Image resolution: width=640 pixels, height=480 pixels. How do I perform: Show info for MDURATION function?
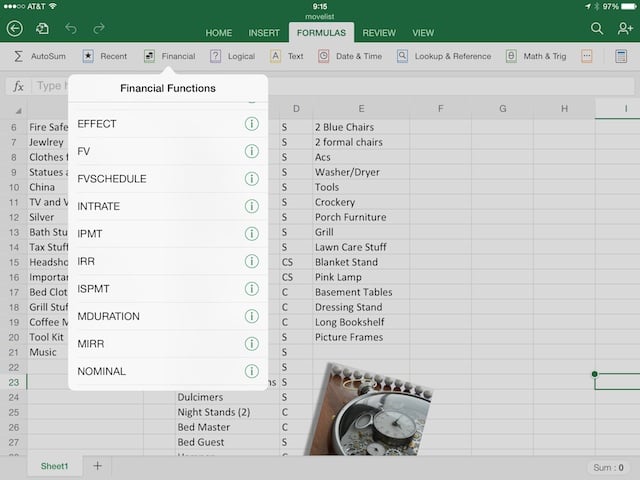(x=251, y=316)
